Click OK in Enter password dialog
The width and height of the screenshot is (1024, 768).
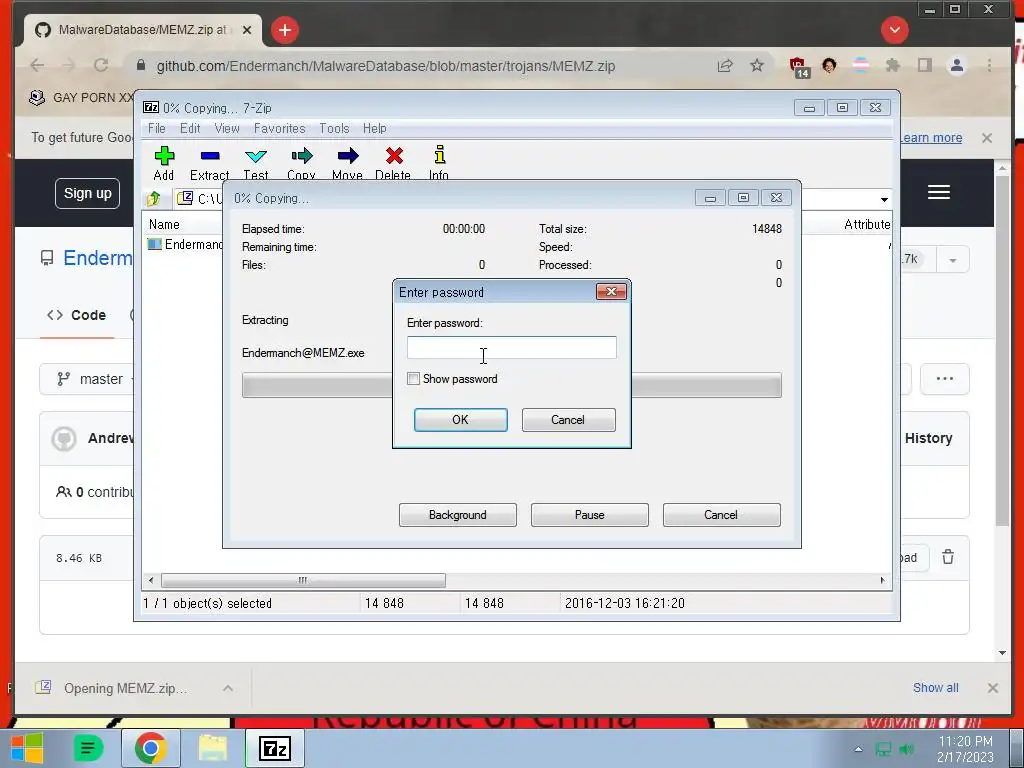click(460, 420)
